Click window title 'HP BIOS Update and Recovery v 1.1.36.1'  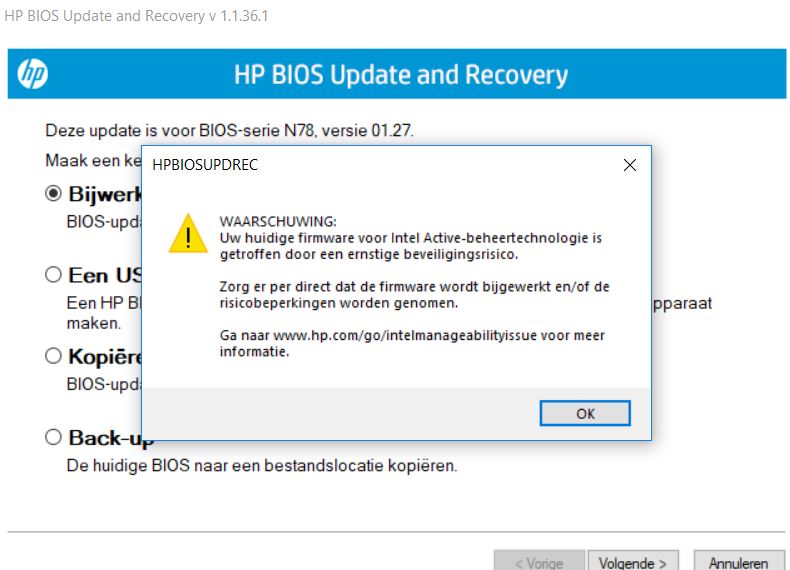click(136, 16)
